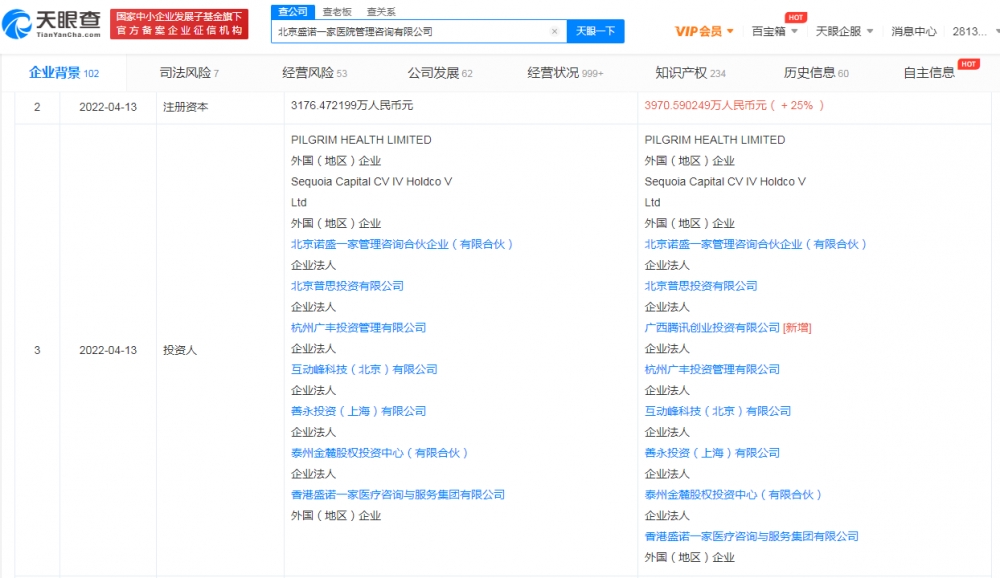Expand the 天眼企服 dropdown
1000x578 pixels.
pos(844,31)
